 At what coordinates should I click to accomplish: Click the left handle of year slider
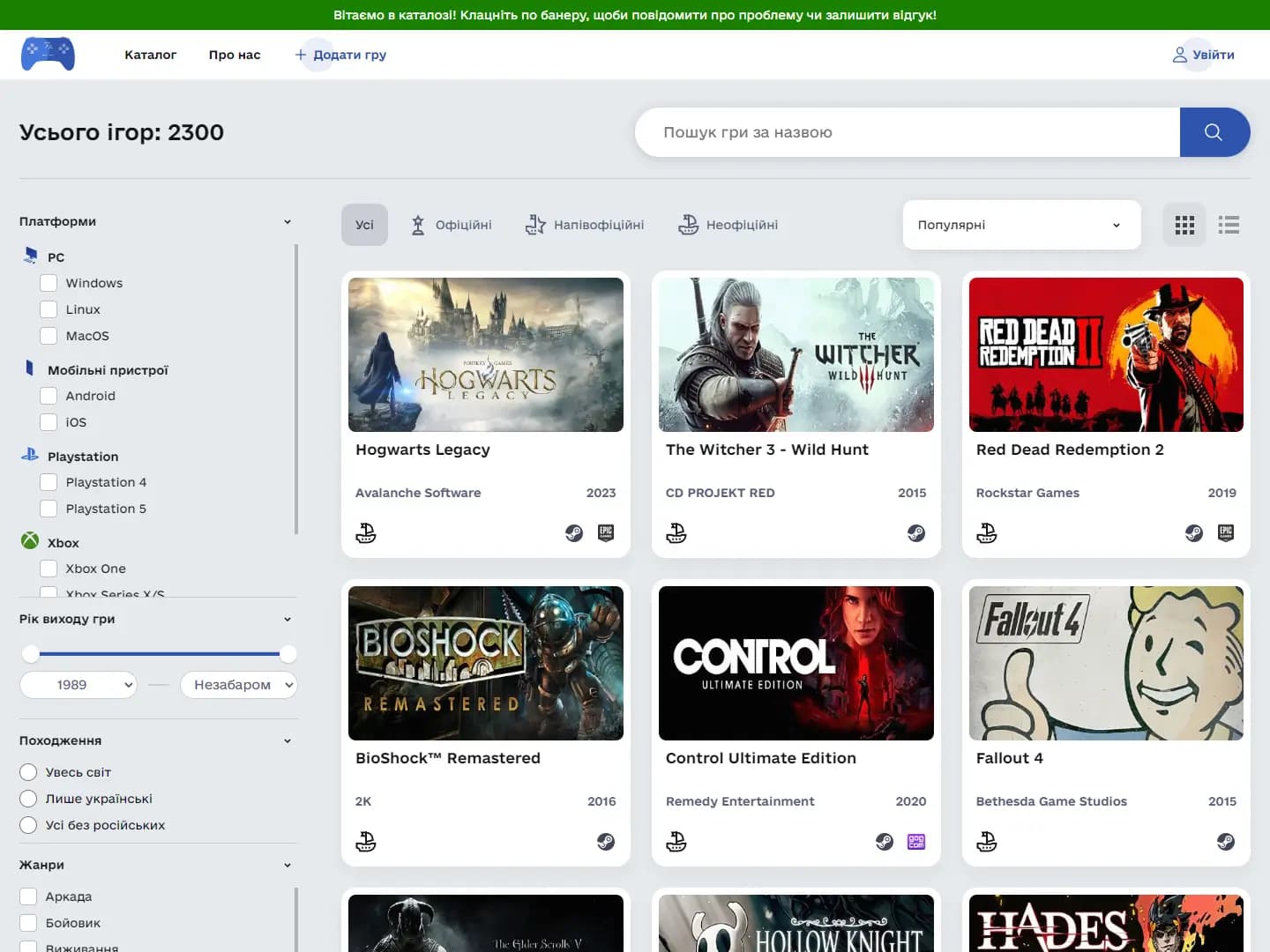[31, 654]
